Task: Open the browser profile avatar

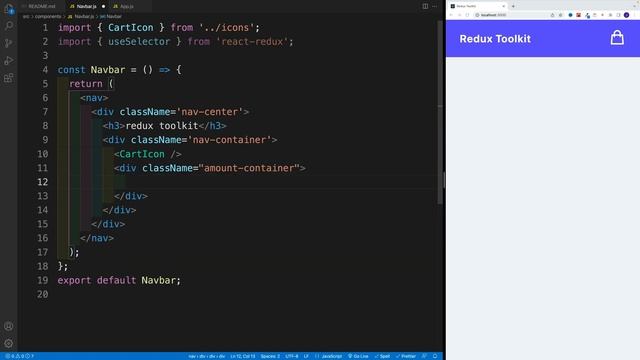Action: [x=627, y=15]
